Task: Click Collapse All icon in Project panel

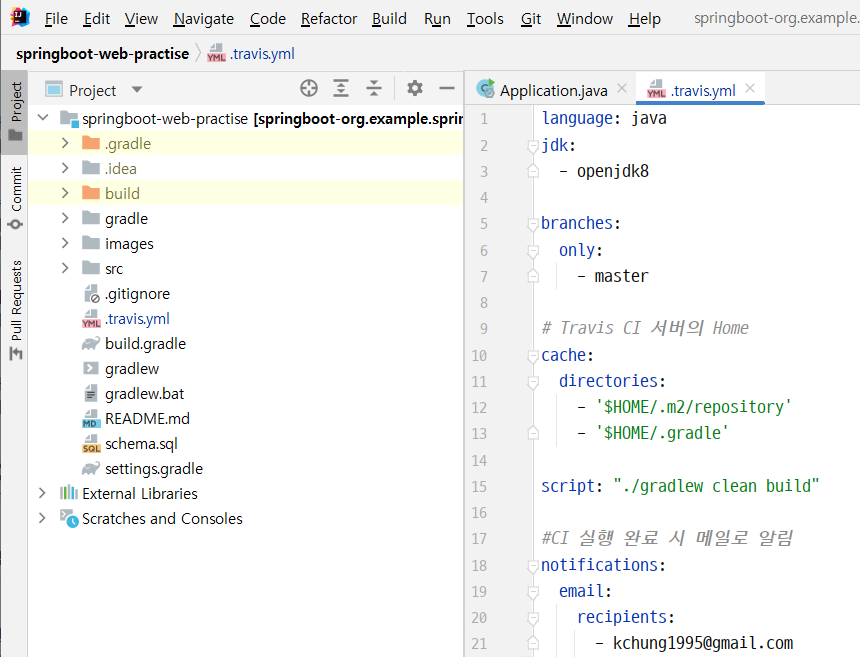Action: [x=374, y=88]
